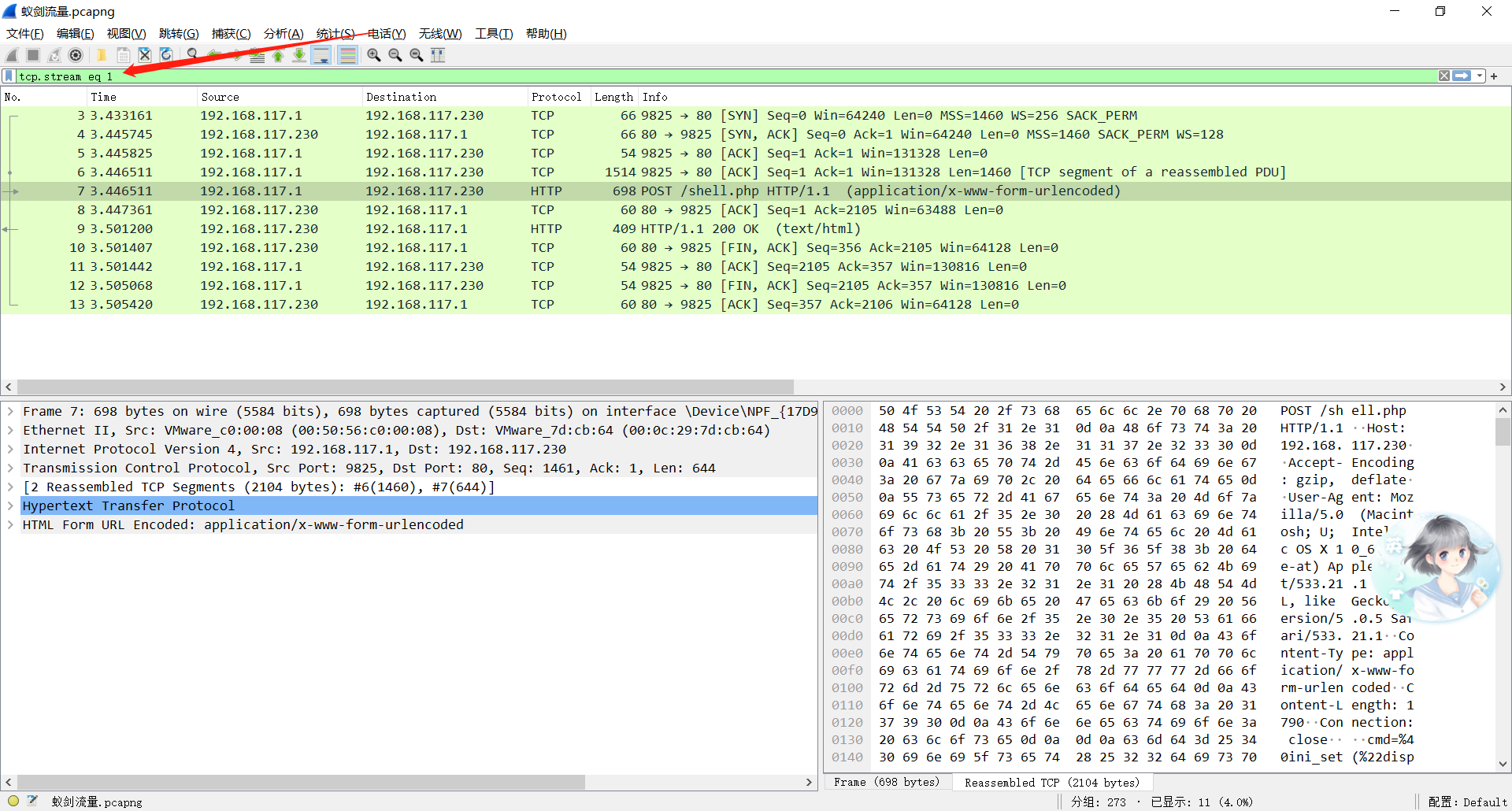The height and width of the screenshot is (811, 1512).
Task: Apply the display filter arrow button
Action: (1462, 76)
